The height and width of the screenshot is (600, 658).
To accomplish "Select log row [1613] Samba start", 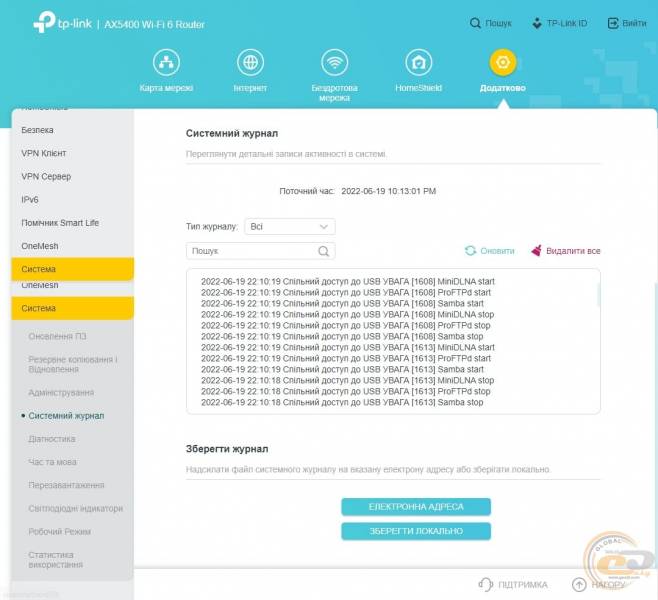I will click(x=342, y=369).
